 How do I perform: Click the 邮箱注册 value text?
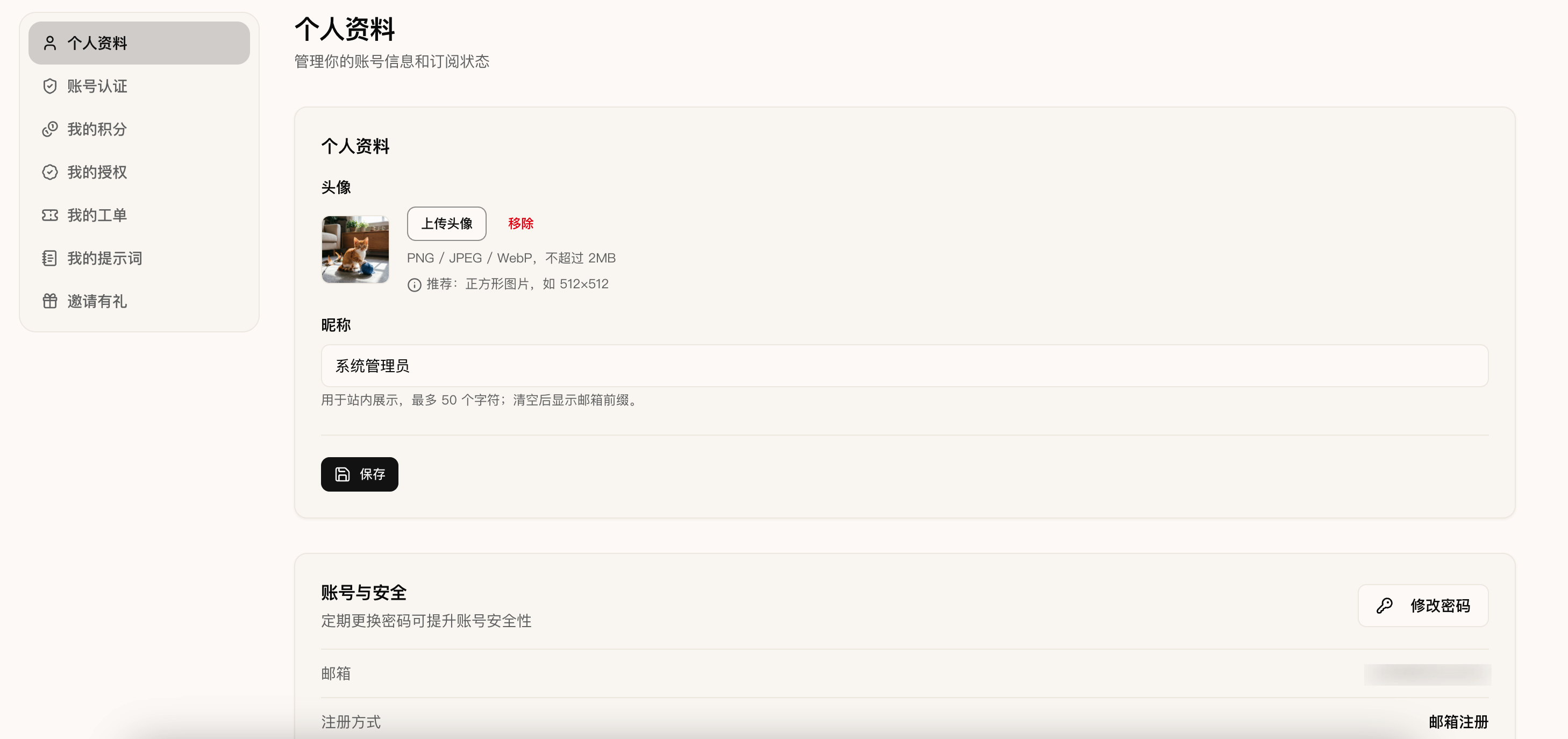pos(1458,722)
